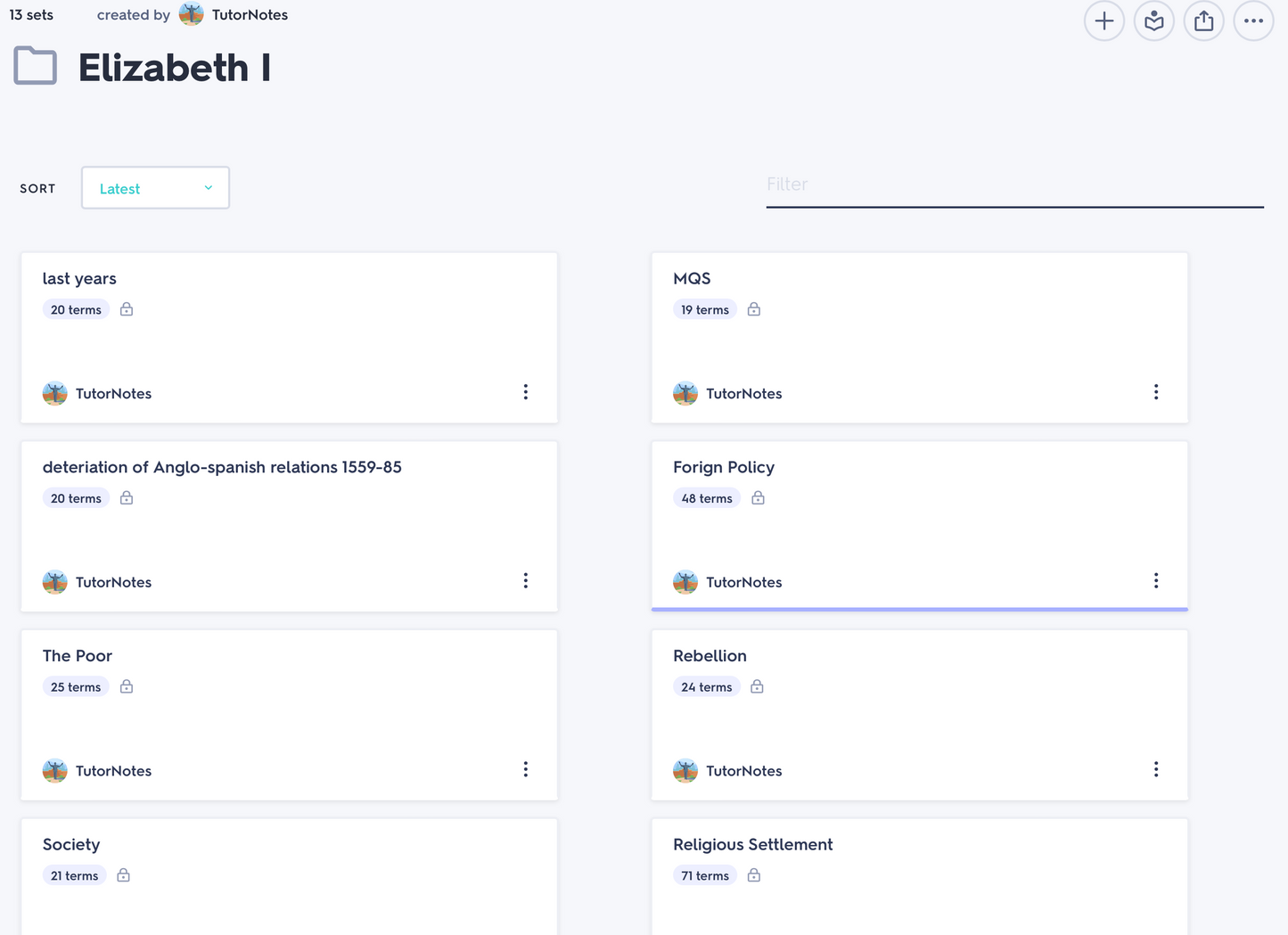Click the folder icon beside Elizabeth I
The width and height of the screenshot is (1288, 935).
pyautogui.click(x=36, y=67)
